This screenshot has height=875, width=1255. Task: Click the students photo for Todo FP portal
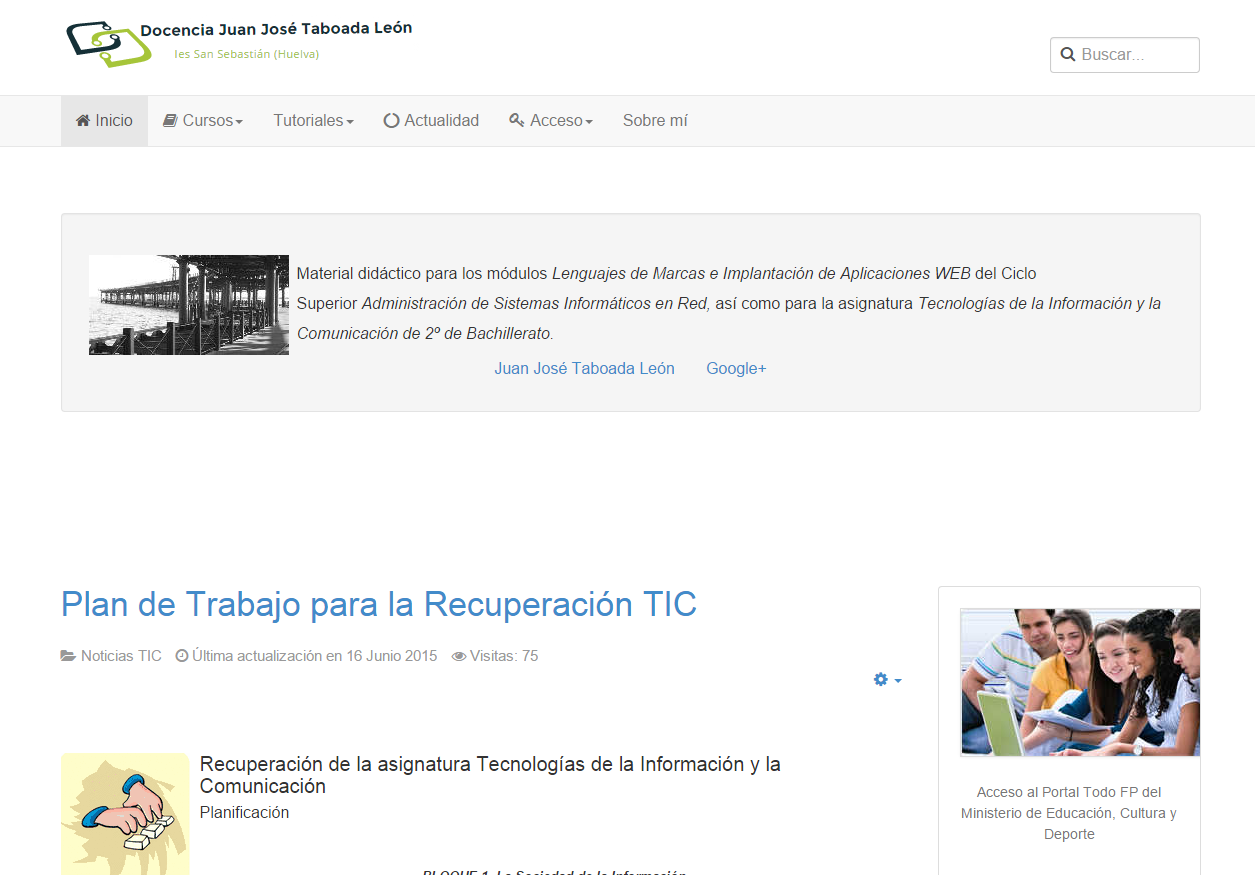1079,682
